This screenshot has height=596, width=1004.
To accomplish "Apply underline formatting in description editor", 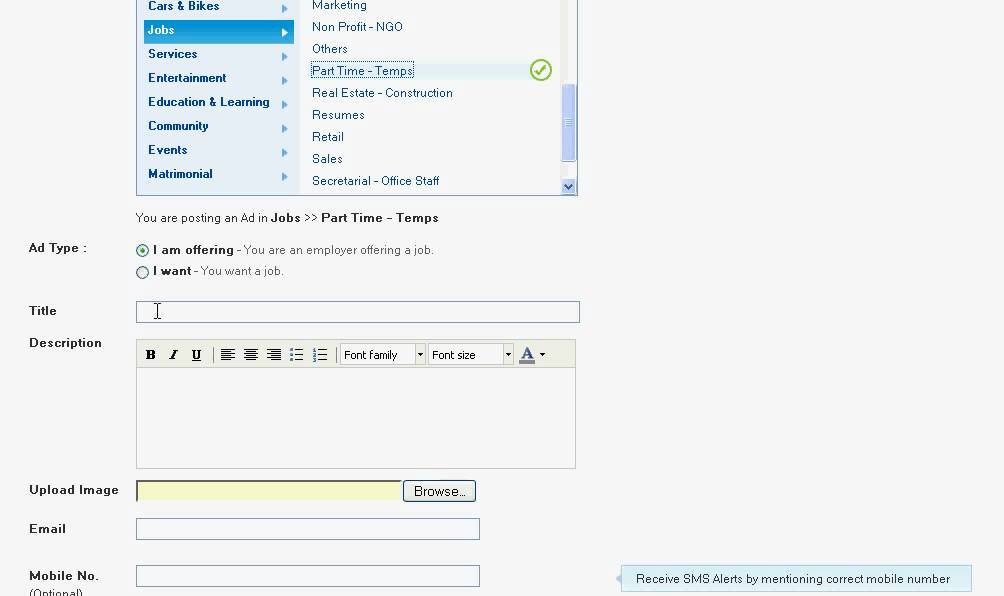I will [196, 355].
